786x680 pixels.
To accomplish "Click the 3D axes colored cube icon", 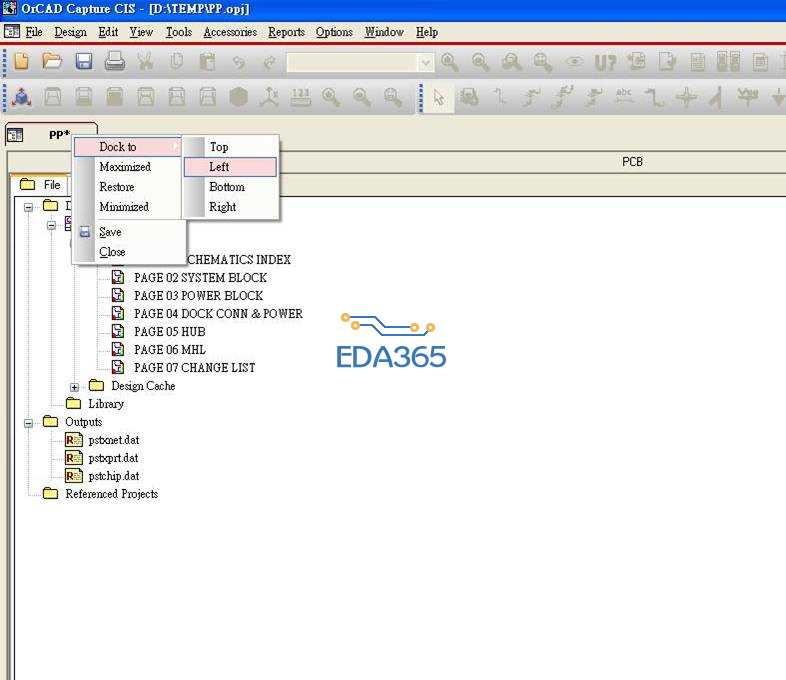I will (22, 97).
